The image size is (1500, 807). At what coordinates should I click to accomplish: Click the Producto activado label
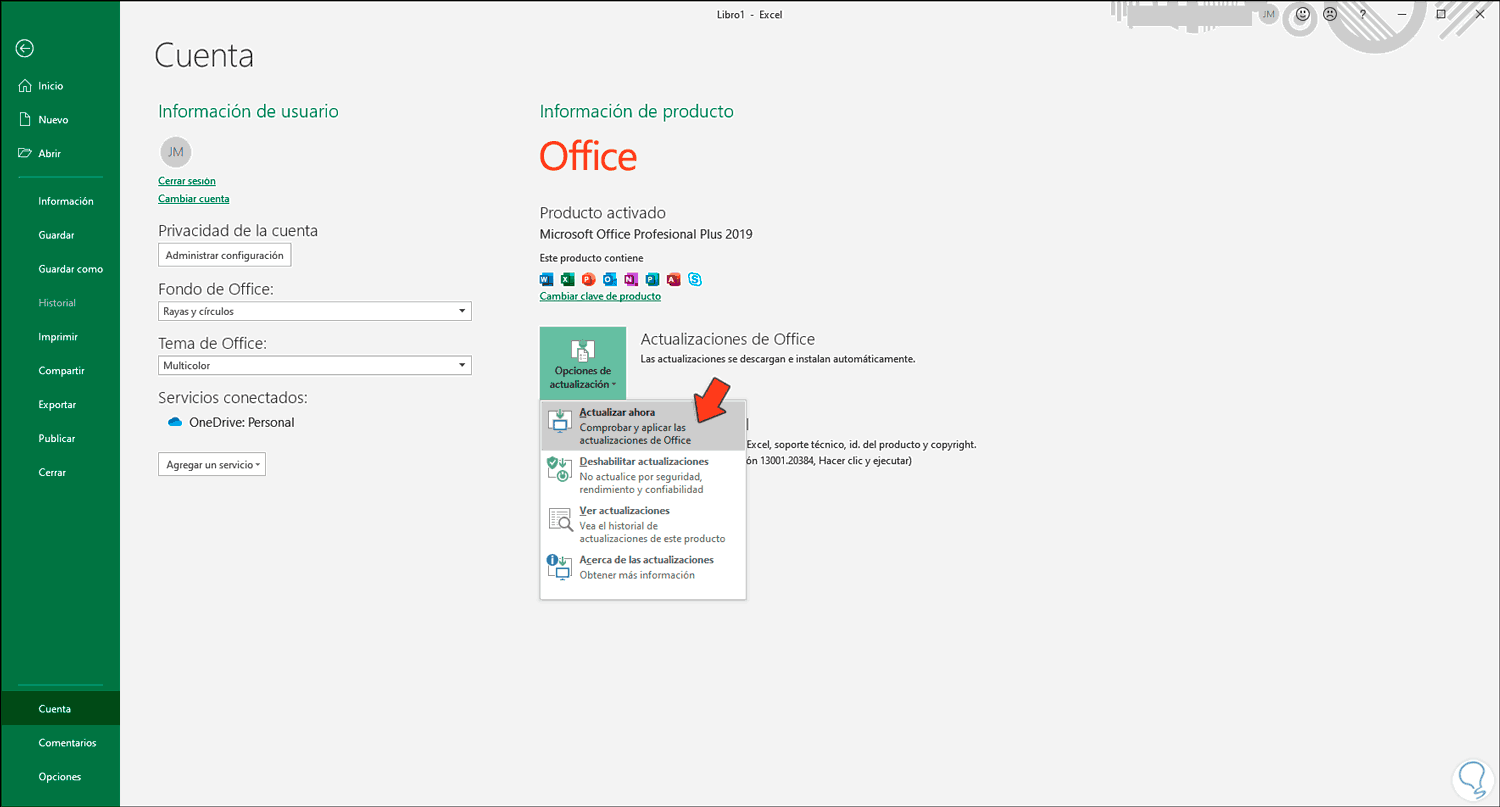click(603, 213)
